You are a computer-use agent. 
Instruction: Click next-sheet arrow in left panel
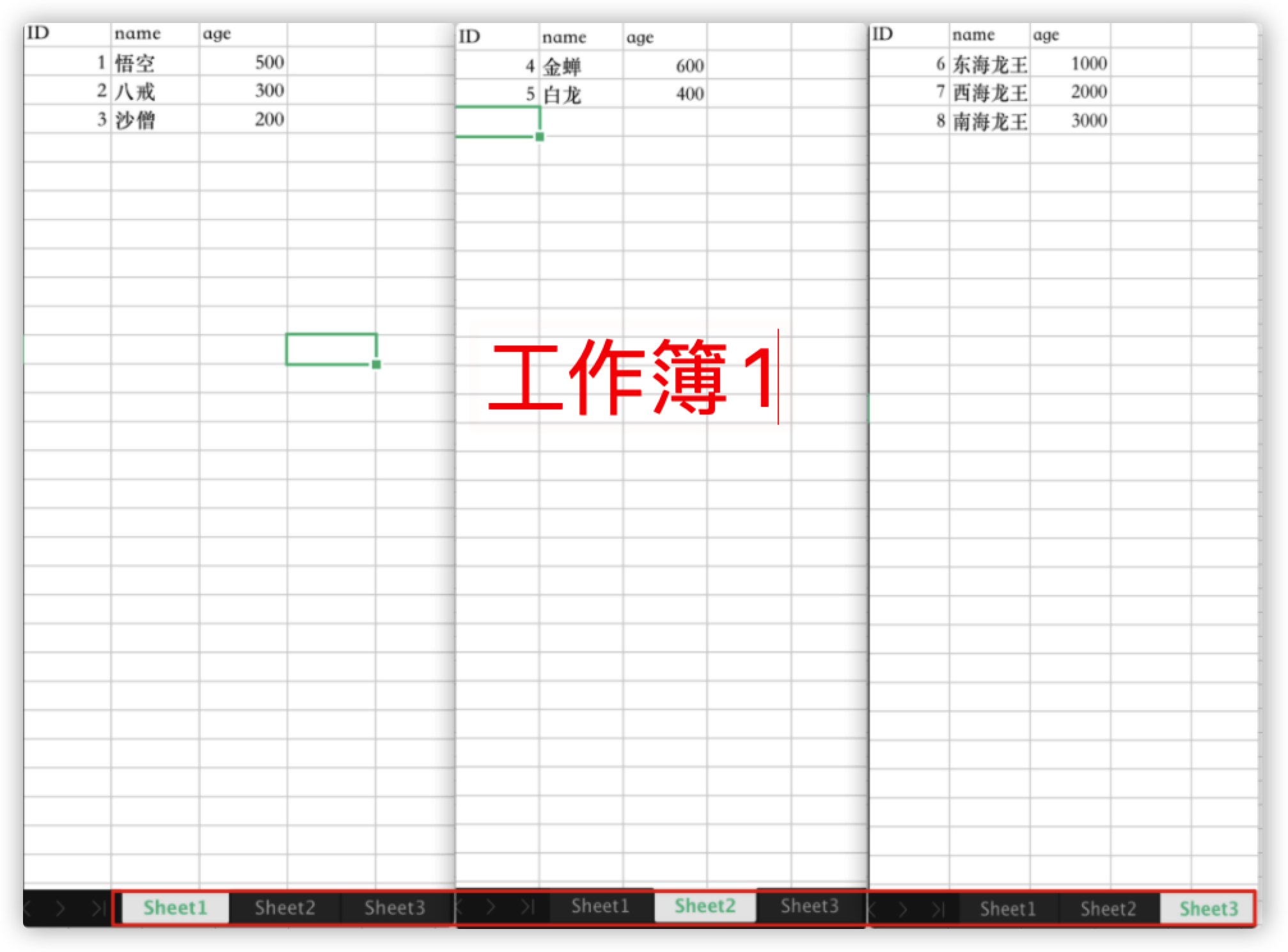60,908
